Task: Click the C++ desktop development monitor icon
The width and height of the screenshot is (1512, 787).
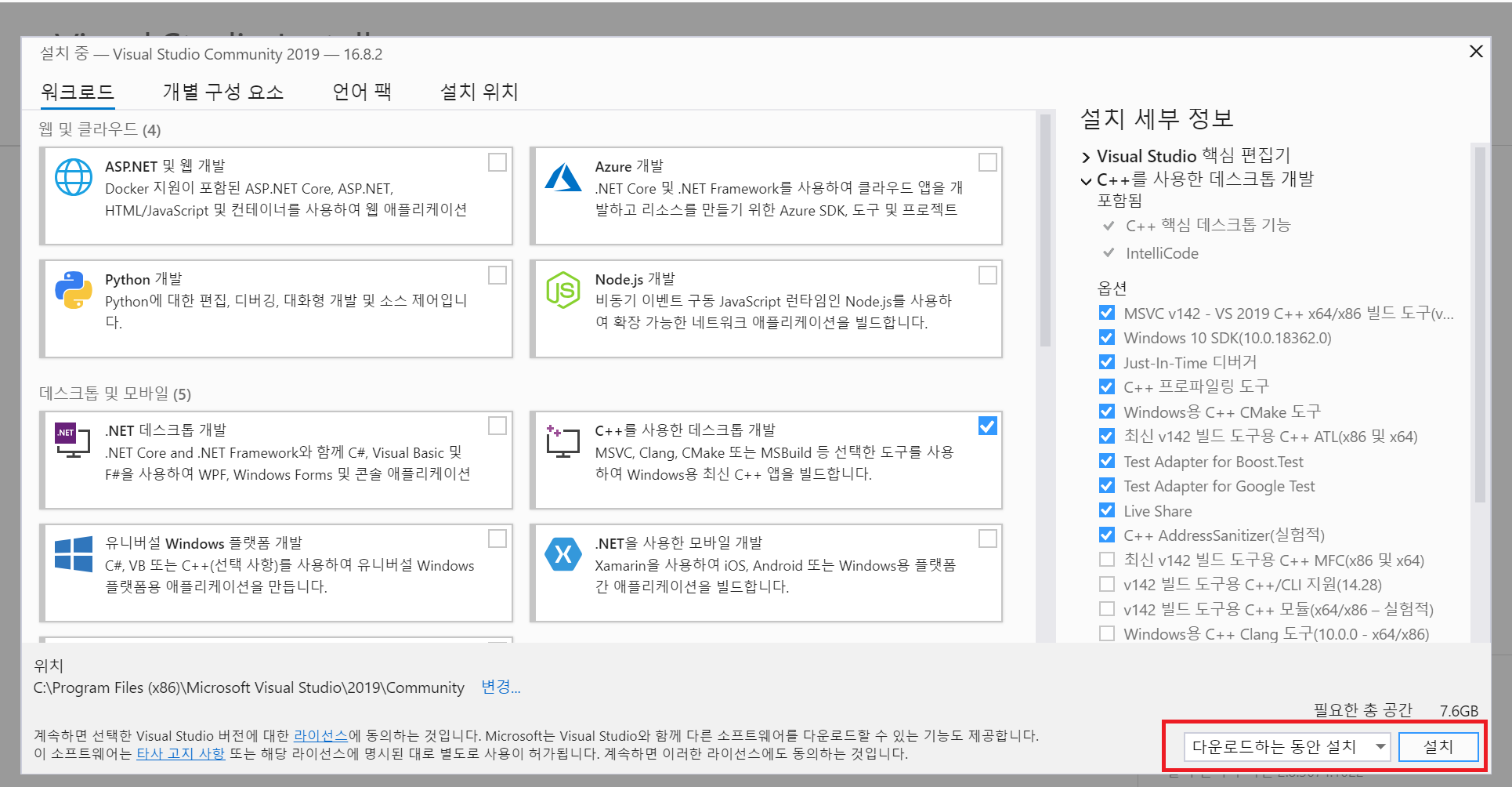Action: 562,442
